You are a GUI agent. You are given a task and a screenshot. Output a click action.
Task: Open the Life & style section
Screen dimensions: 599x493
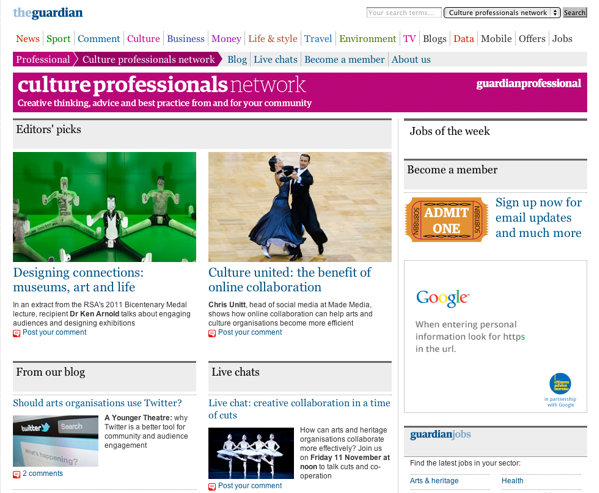(x=273, y=39)
